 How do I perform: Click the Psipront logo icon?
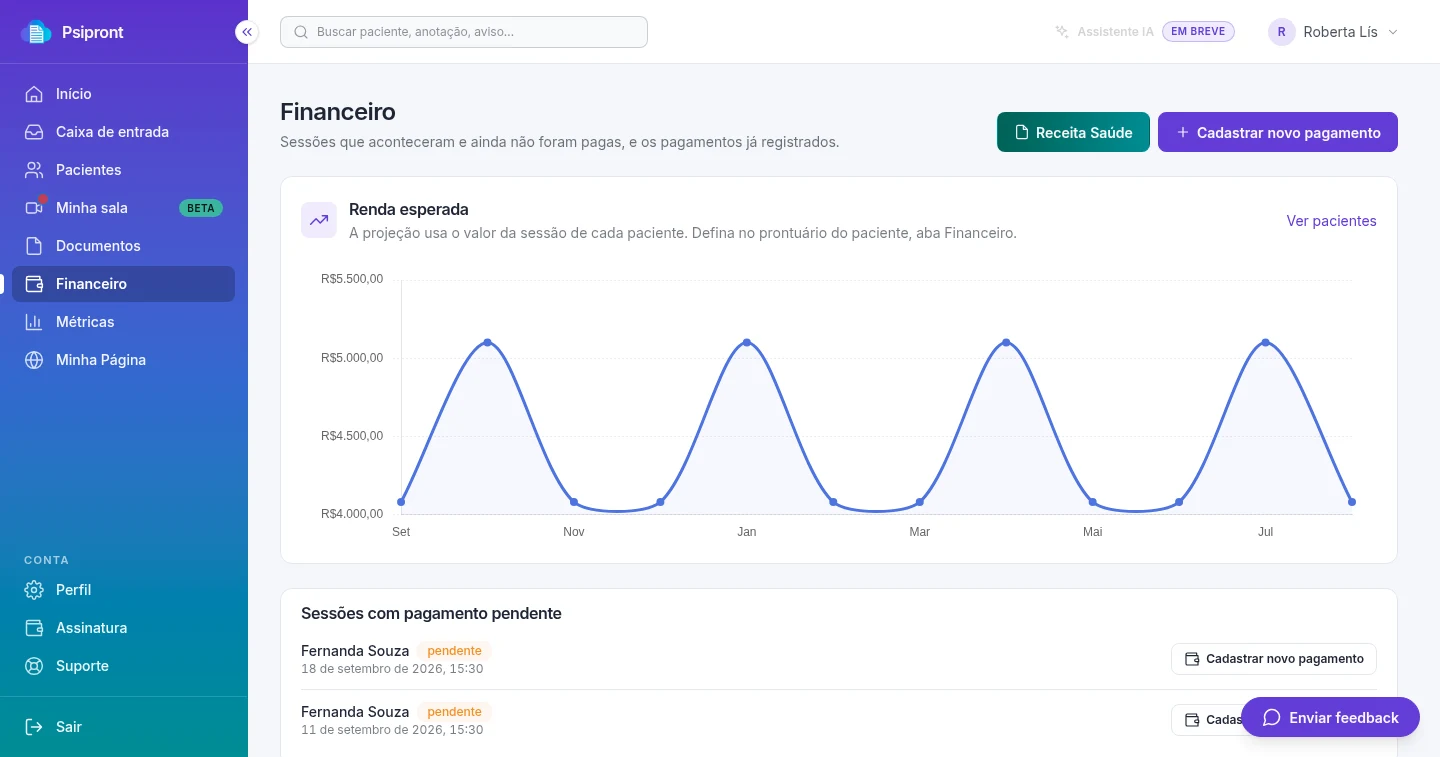[x=36, y=32]
